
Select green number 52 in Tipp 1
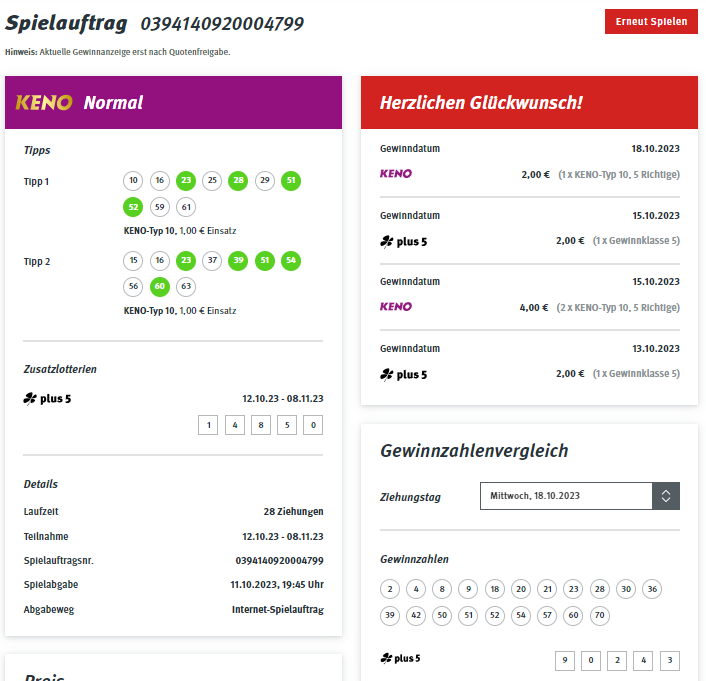pos(133,207)
